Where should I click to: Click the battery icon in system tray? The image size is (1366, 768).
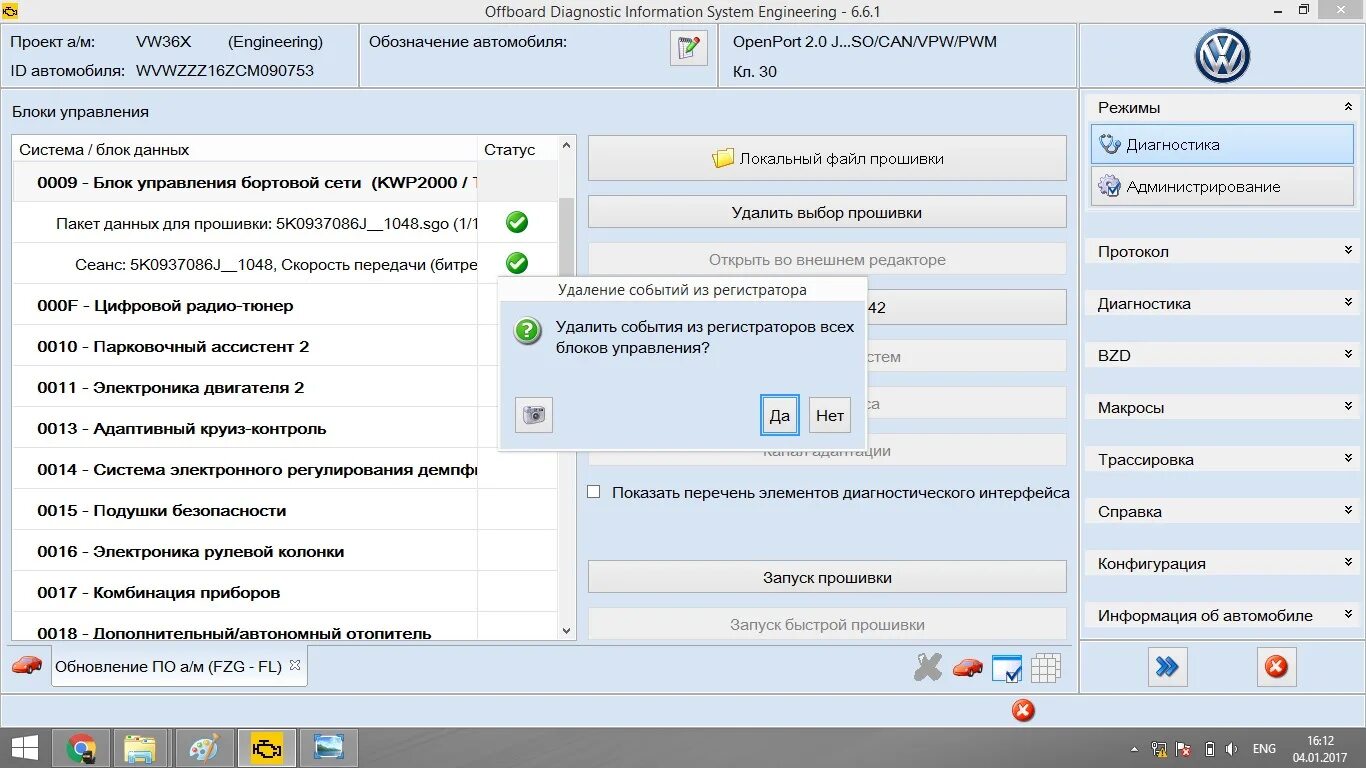click(x=1209, y=749)
